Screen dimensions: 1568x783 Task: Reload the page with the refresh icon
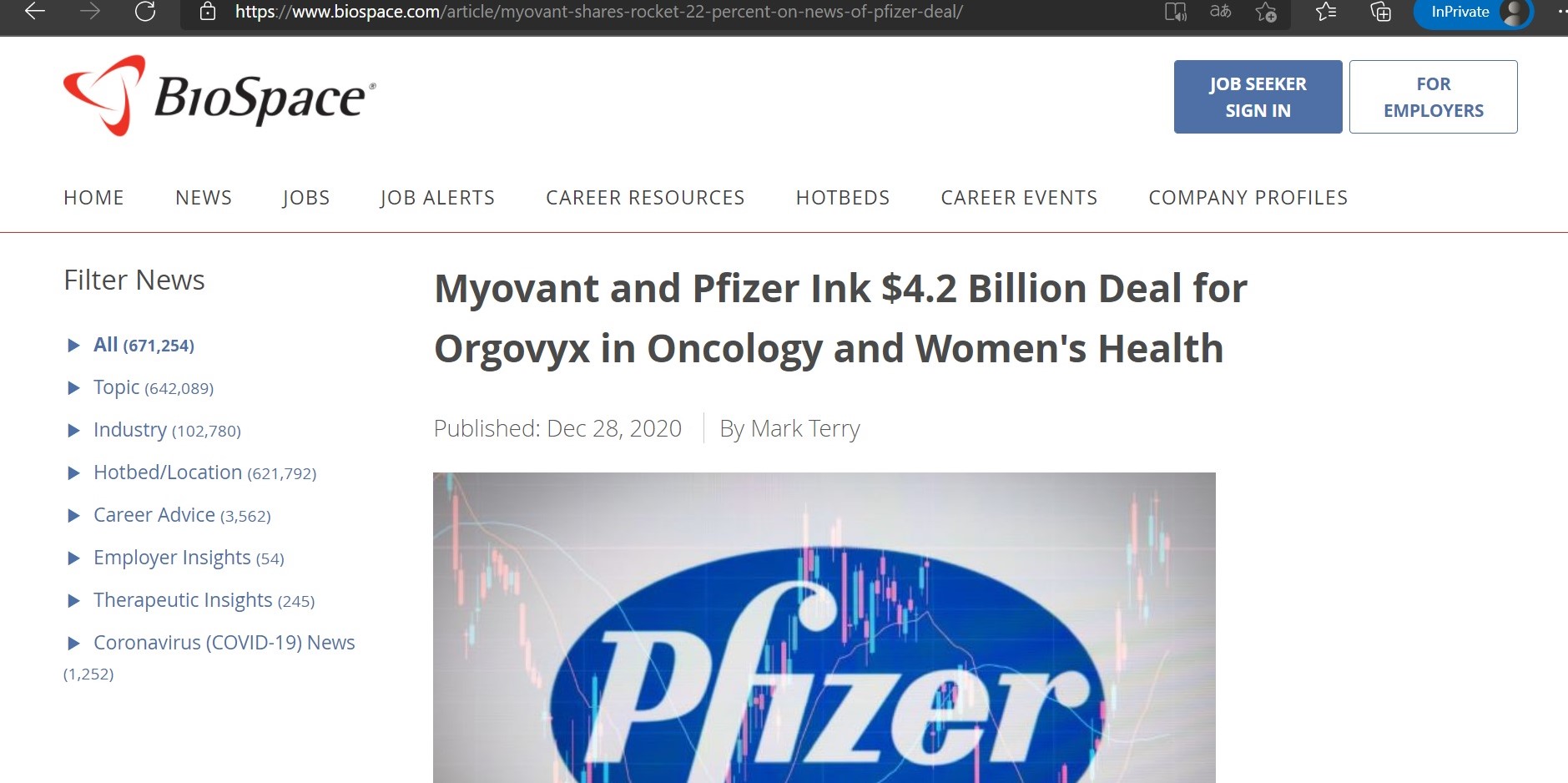pyautogui.click(x=145, y=12)
